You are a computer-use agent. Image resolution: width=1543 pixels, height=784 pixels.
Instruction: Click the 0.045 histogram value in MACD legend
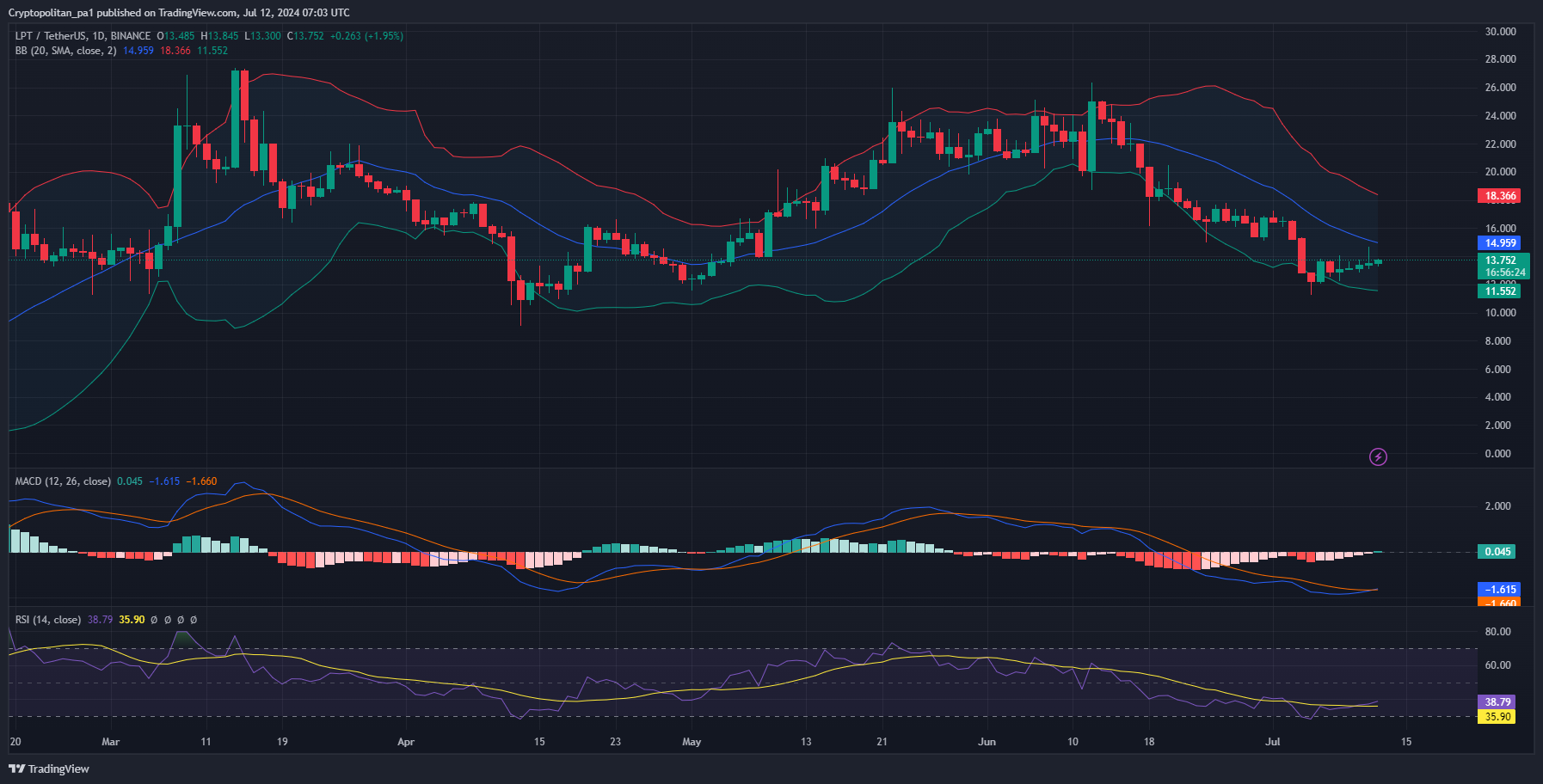(130, 481)
